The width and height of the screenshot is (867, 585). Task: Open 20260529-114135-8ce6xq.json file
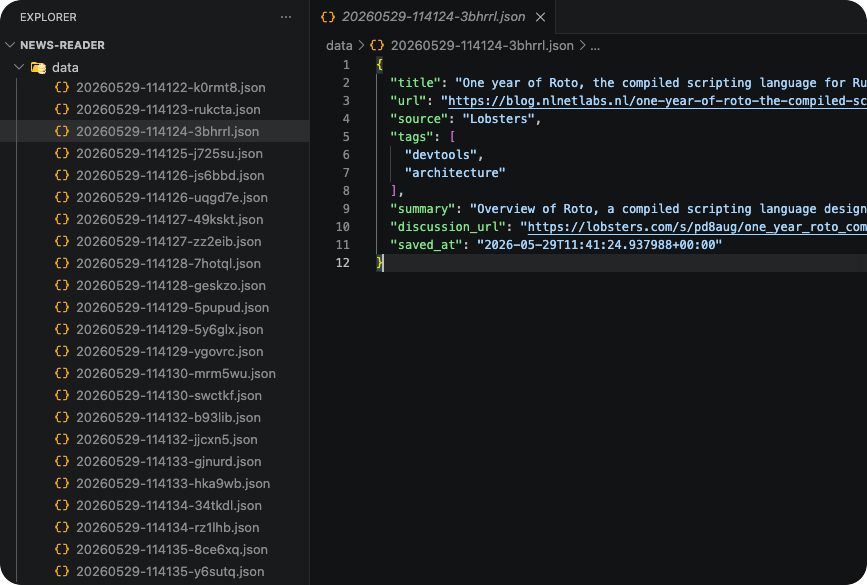[155, 550]
